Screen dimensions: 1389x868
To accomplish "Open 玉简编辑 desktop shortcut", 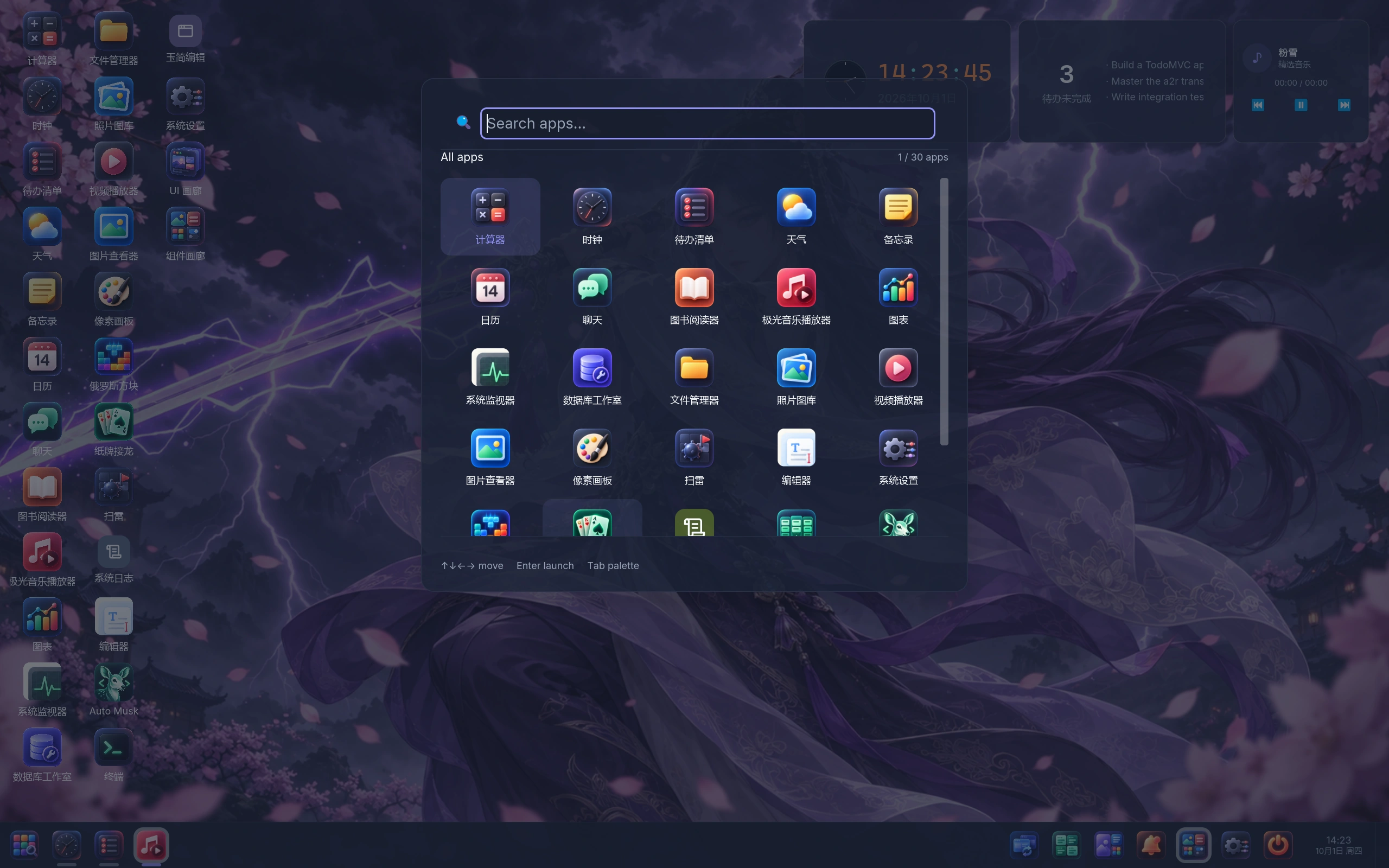I will click(186, 39).
